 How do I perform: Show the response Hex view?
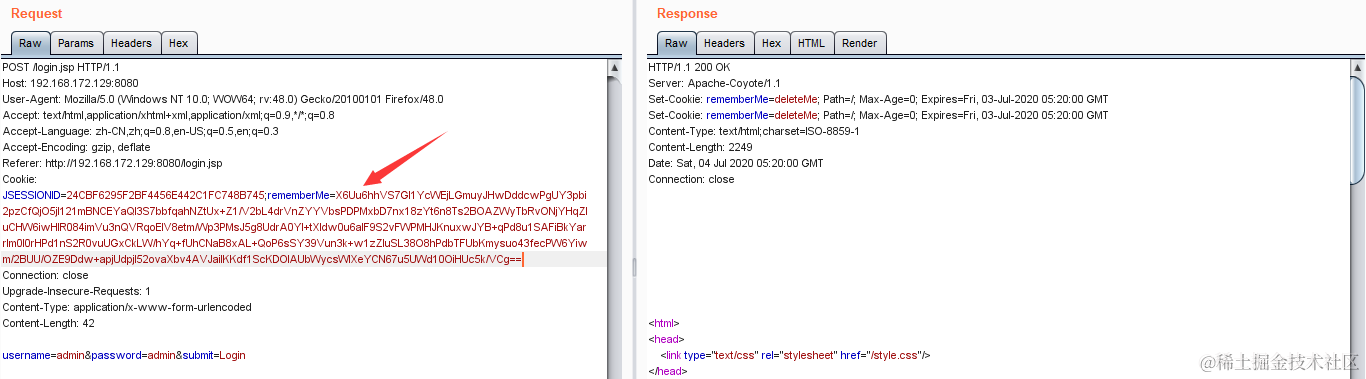(771, 43)
